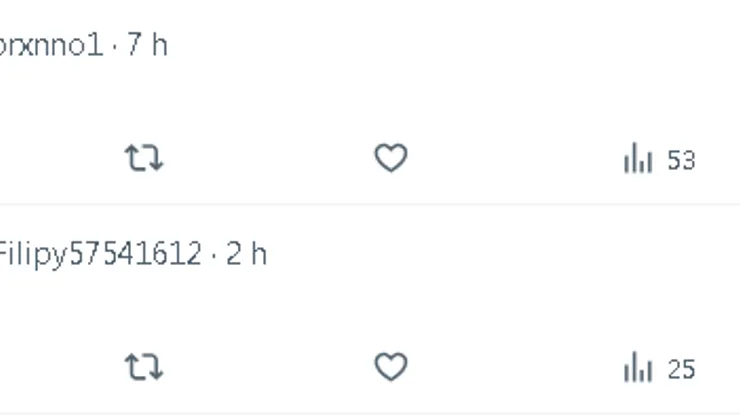The image size is (740, 416).
Task: Open view analytics icon beside 53
Action: pos(637,160)
